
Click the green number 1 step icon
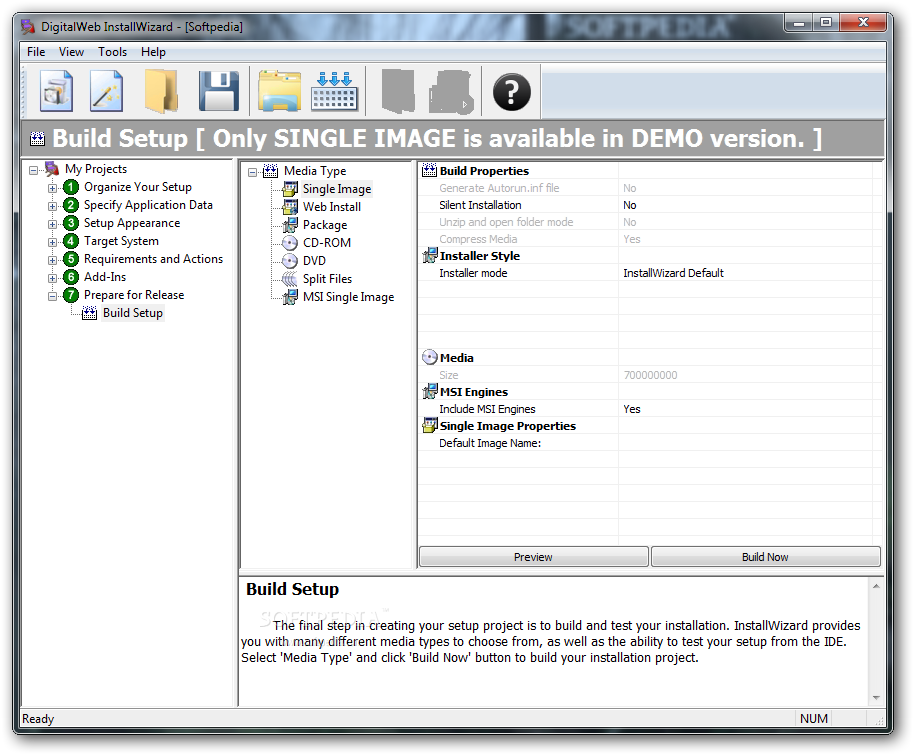[71, 187]
